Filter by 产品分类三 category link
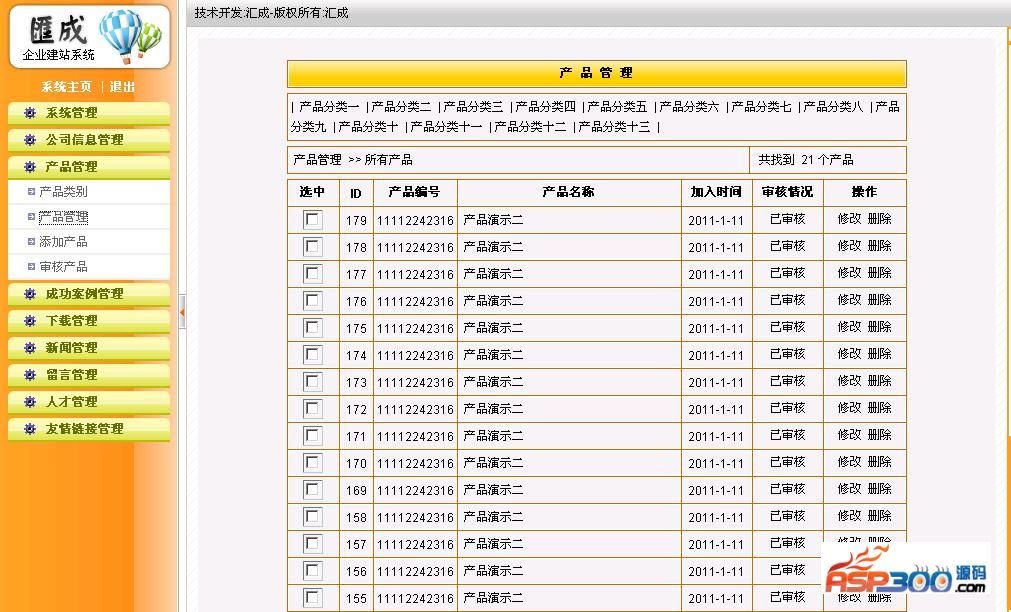 pos(473,107)
